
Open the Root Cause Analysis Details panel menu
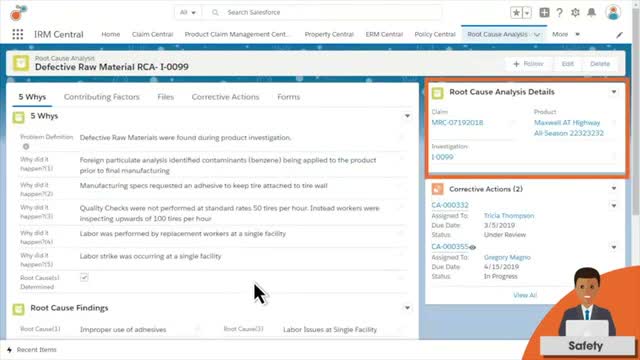point(614,92)
